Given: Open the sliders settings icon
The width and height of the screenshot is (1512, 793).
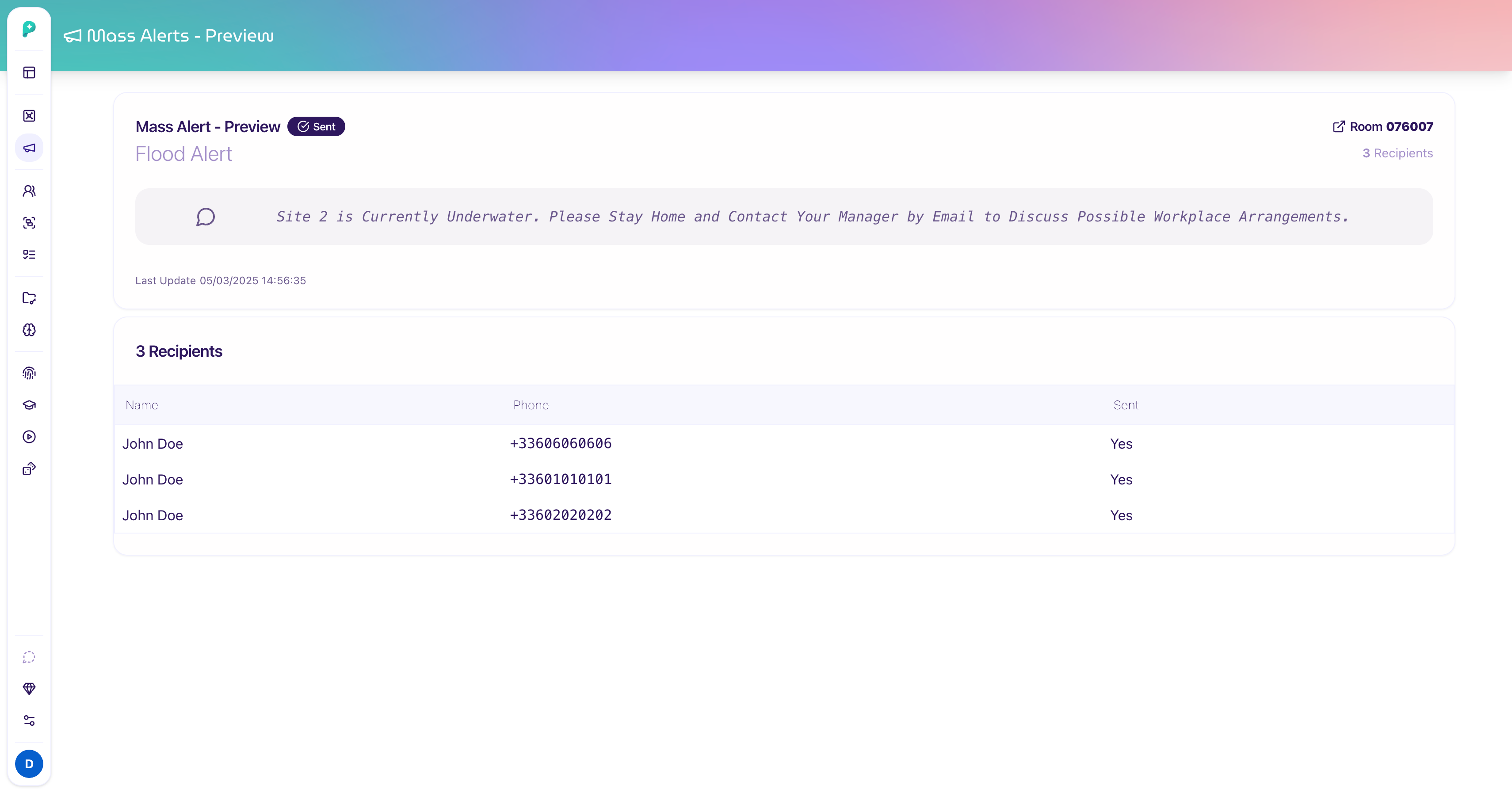Looking at the screenshot, I should 29,720.
